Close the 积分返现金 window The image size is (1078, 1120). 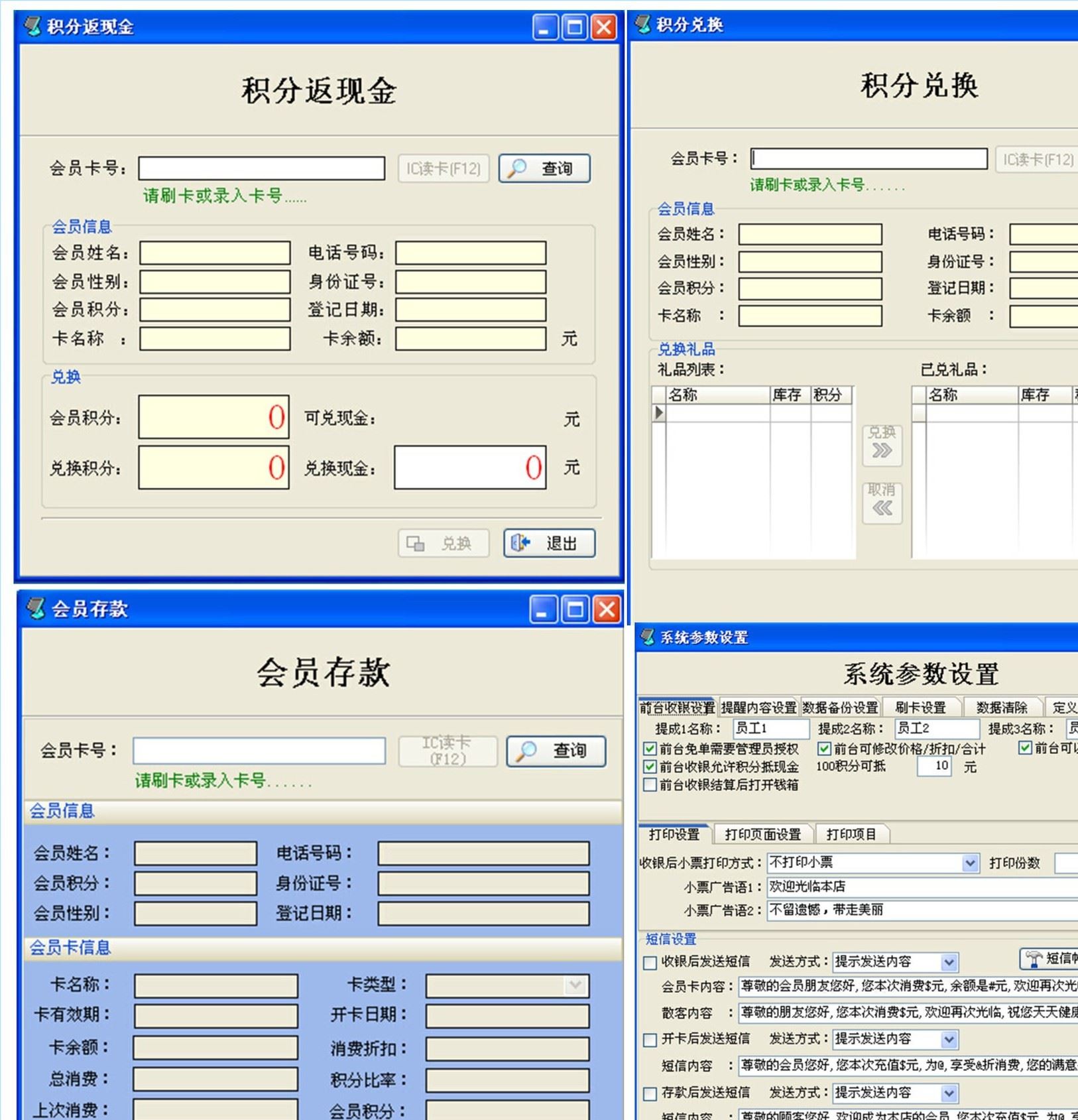point(603,27)
